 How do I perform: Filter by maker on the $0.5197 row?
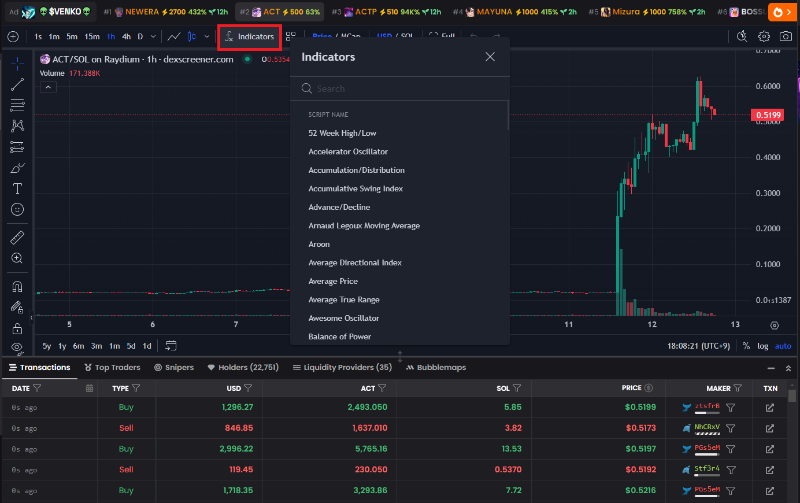(x=731, y=449)
